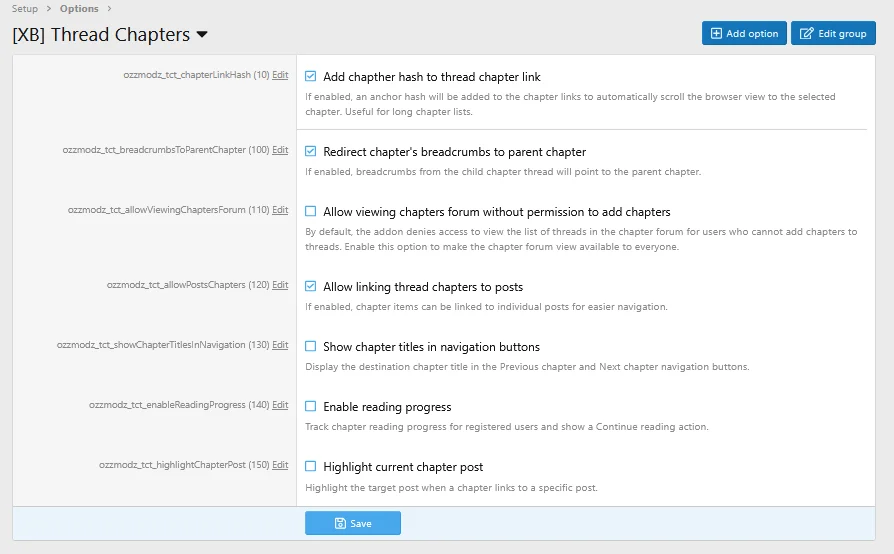894x554 pixels.
Task: Click the Add option button label
Action: [752, 34]
